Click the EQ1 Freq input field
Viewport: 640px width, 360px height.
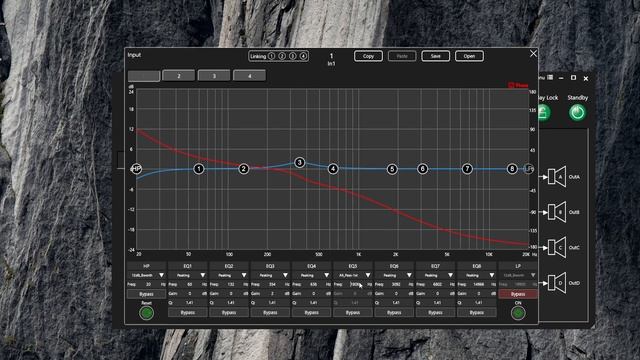coord(190,284)
